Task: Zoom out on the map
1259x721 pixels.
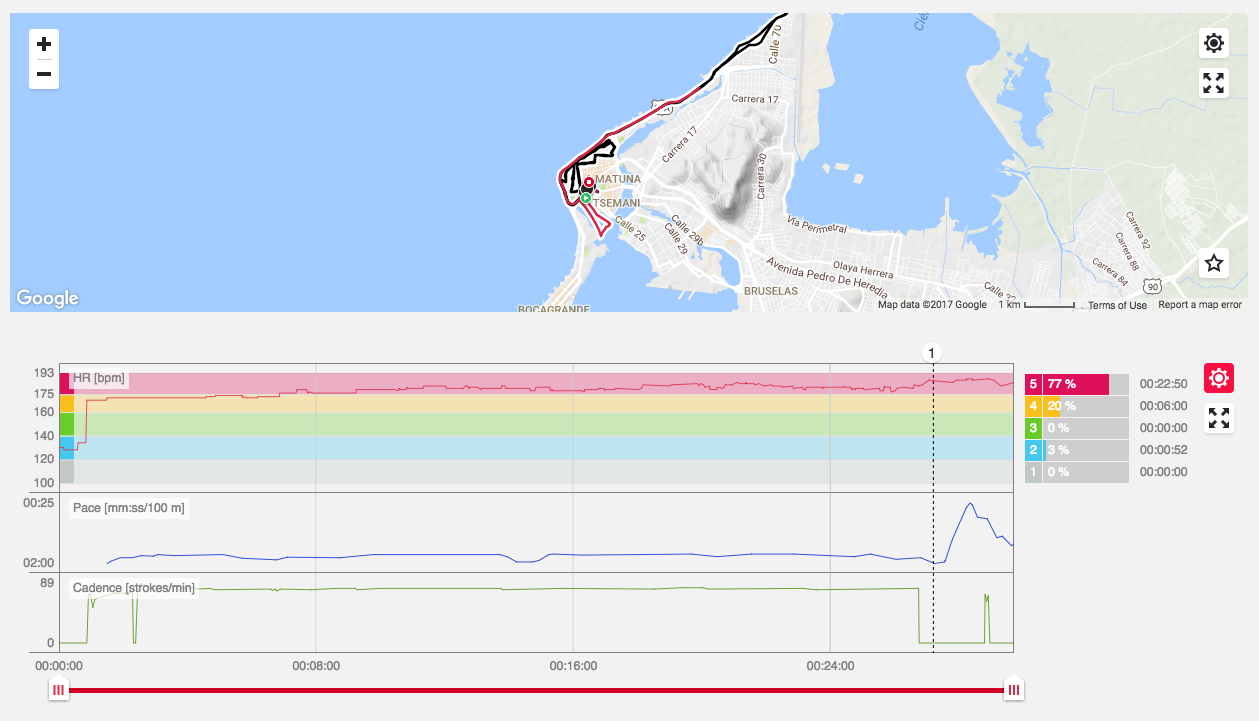Action: pos(44,74)
